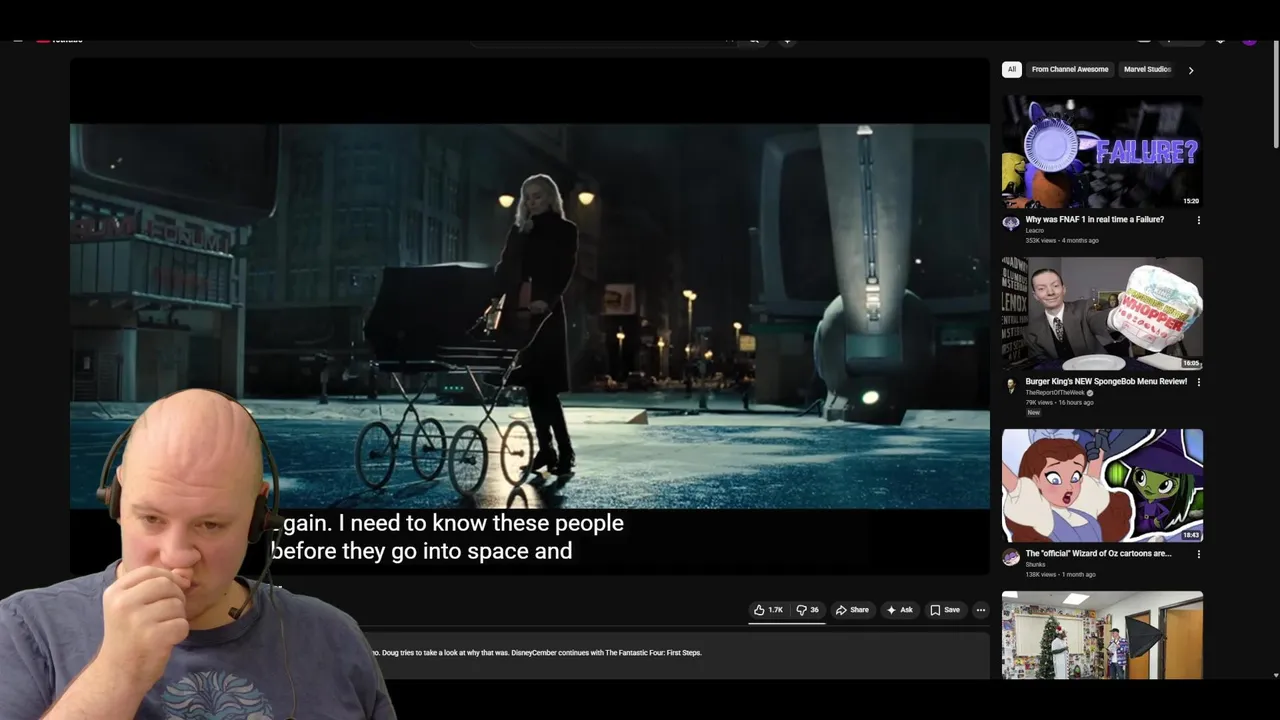Click '79K views • 16 hours ago' text
The width and height of the screenshot is (1280, 720).
tap(1062, 403)
